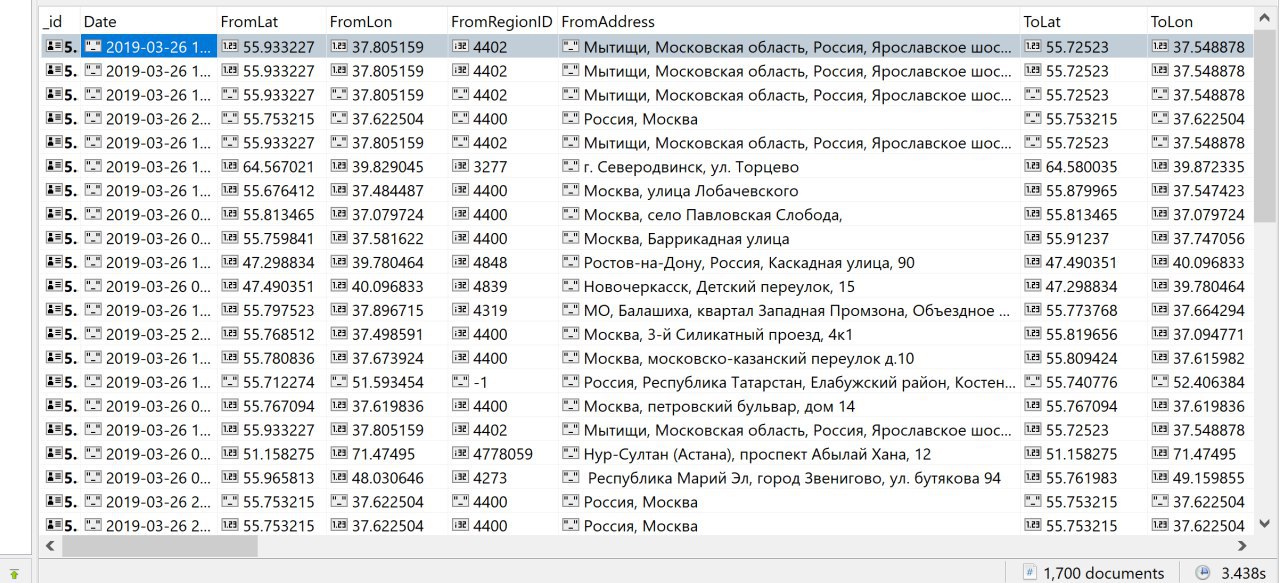Click the document count icon in status bar
The height and width of the screenshot is (583, 1280).
1029,573
